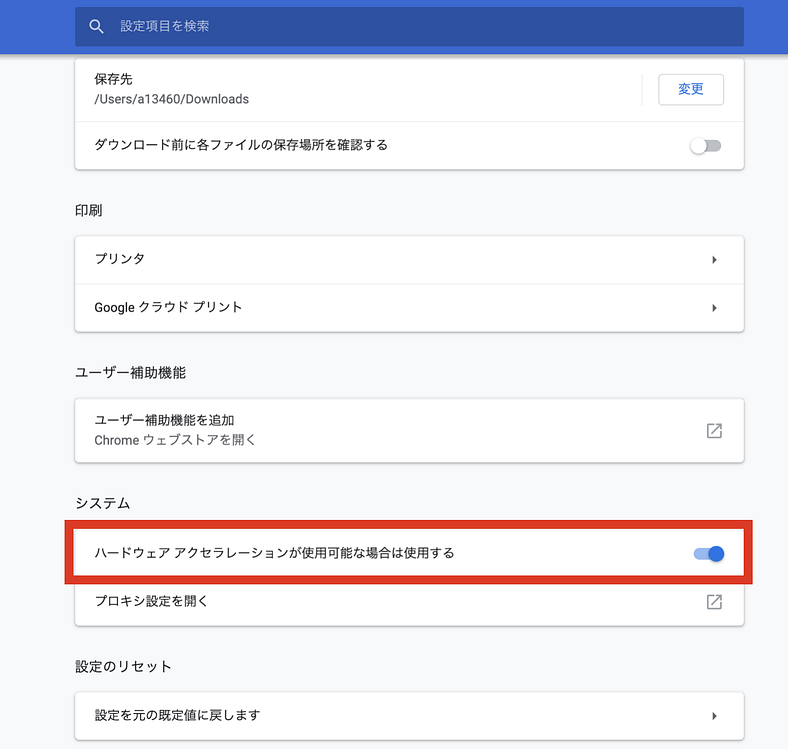The height and width of the screenshot is (749, 788).
Task: Focus the 設定項目を検索 search field
Action: coord(400,26)
